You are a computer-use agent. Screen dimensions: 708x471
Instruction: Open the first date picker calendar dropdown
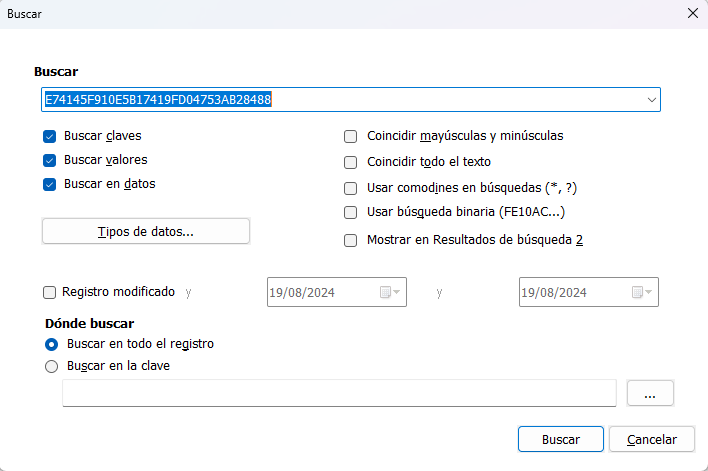[x=389, y=293]
